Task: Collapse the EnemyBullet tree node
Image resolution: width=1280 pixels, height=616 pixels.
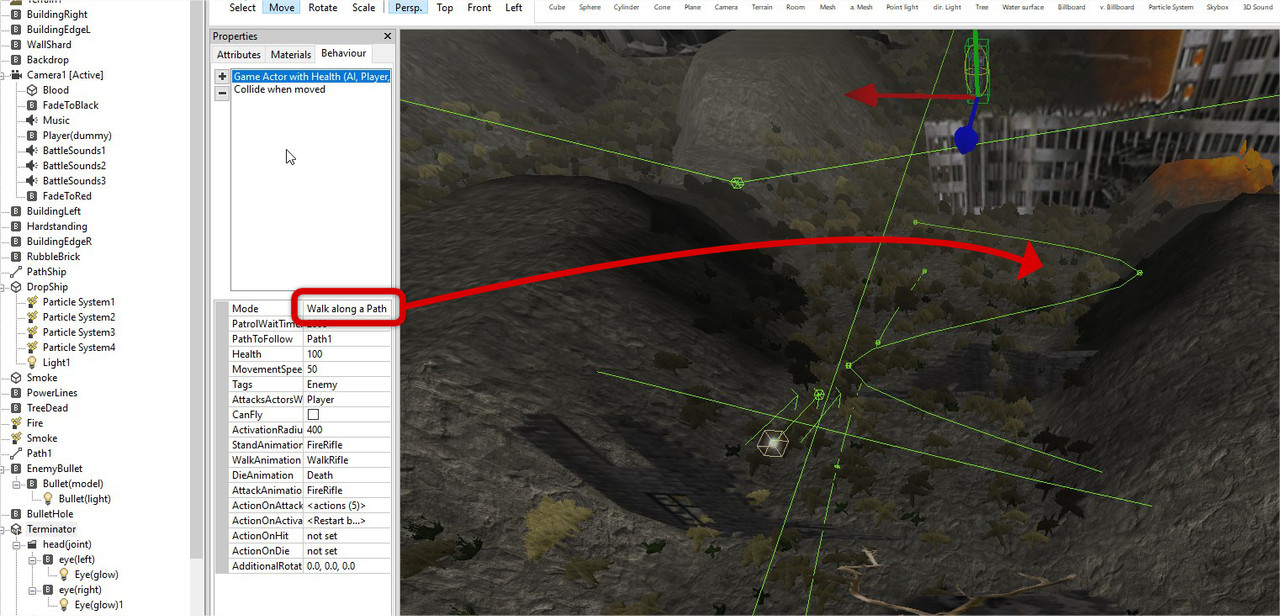Action: click(4, 469)
